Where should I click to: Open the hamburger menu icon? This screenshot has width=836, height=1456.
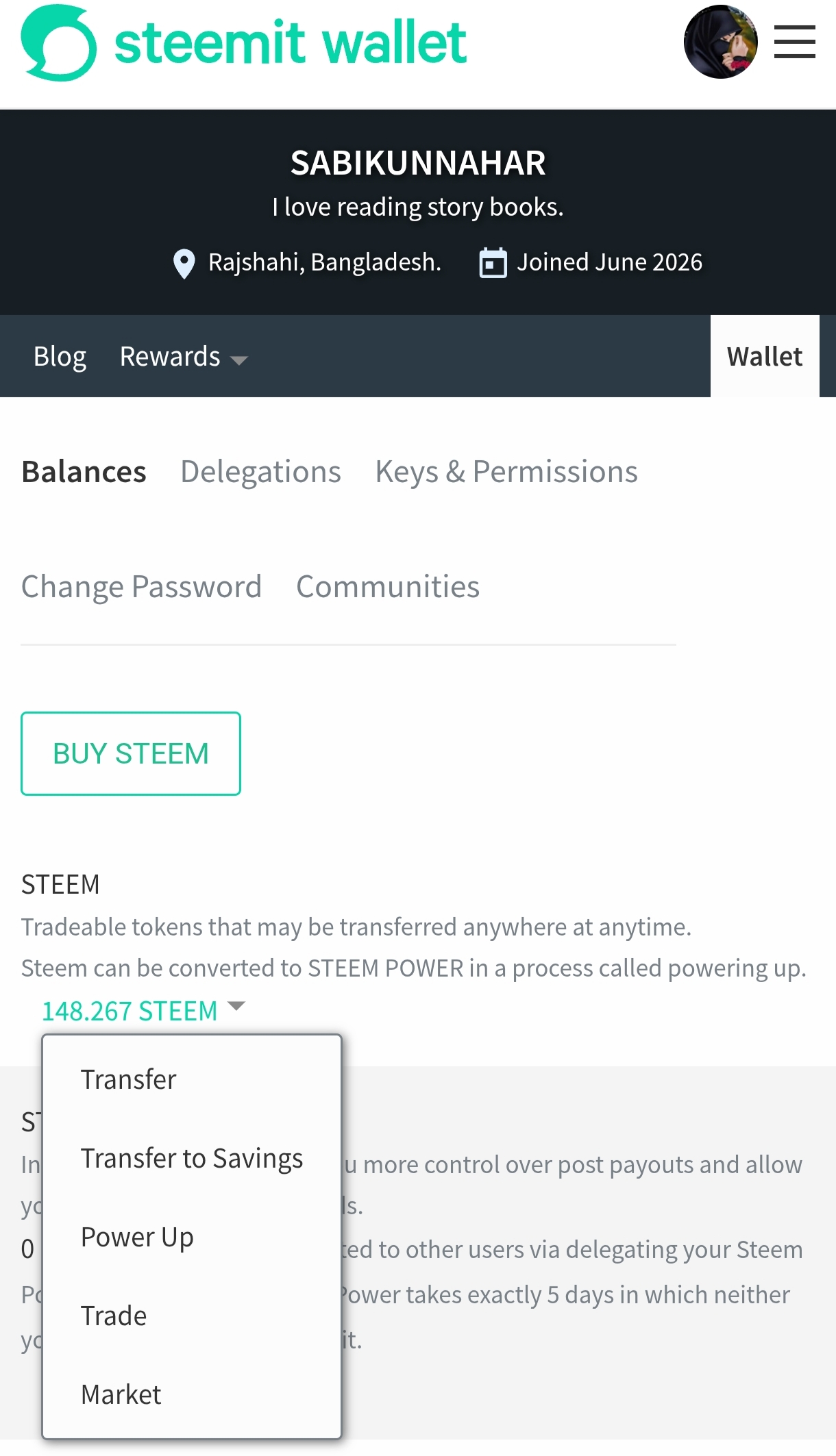794,42
